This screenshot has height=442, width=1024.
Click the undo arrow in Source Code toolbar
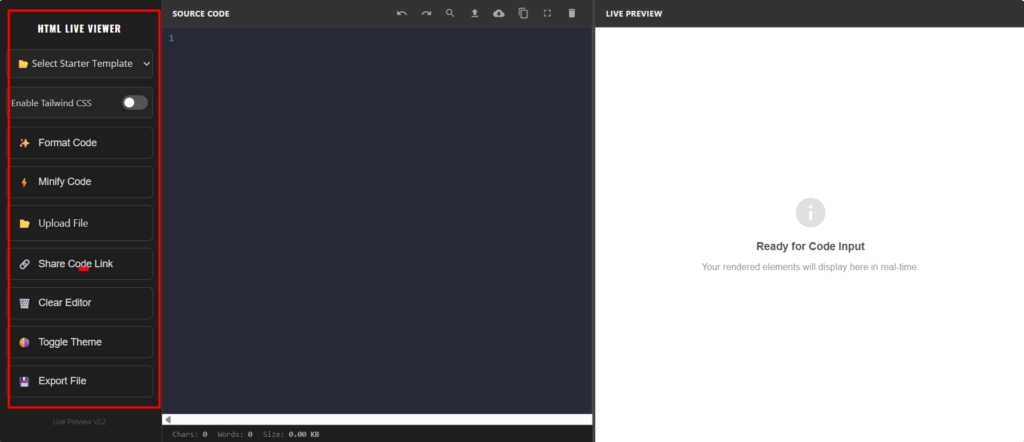(402, 13)
